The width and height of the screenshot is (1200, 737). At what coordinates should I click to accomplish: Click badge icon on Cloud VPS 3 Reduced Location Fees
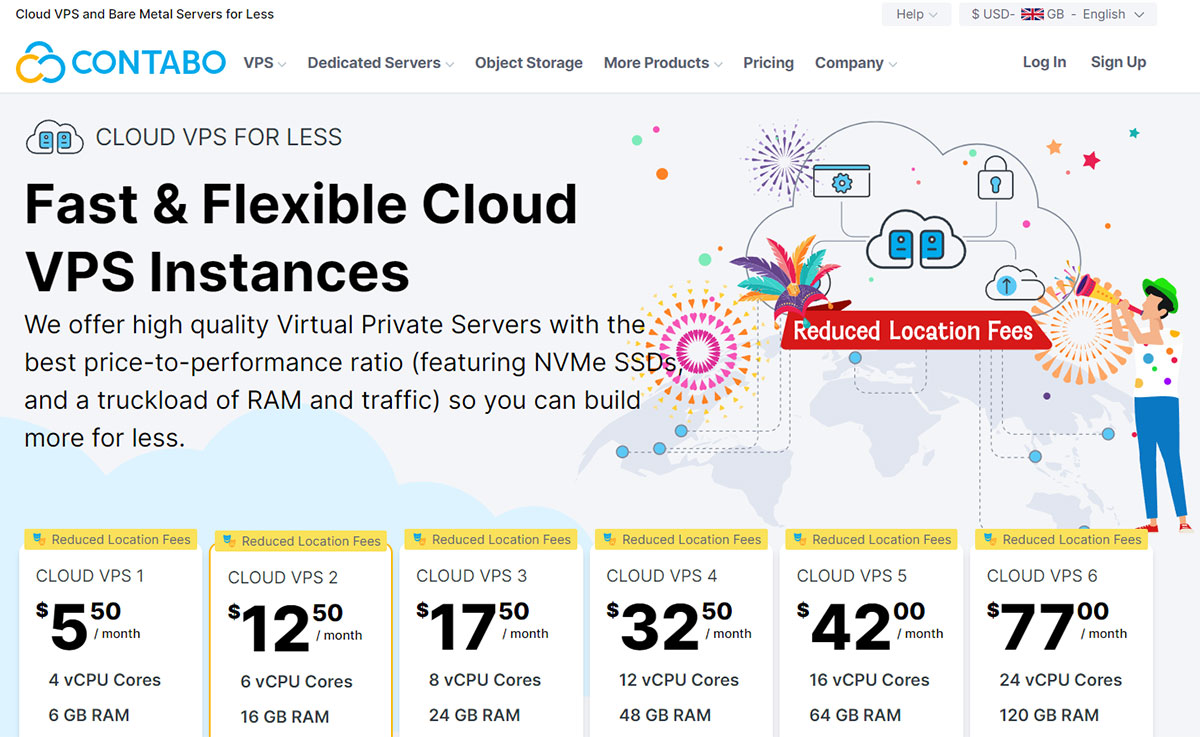tap(419, 539)
